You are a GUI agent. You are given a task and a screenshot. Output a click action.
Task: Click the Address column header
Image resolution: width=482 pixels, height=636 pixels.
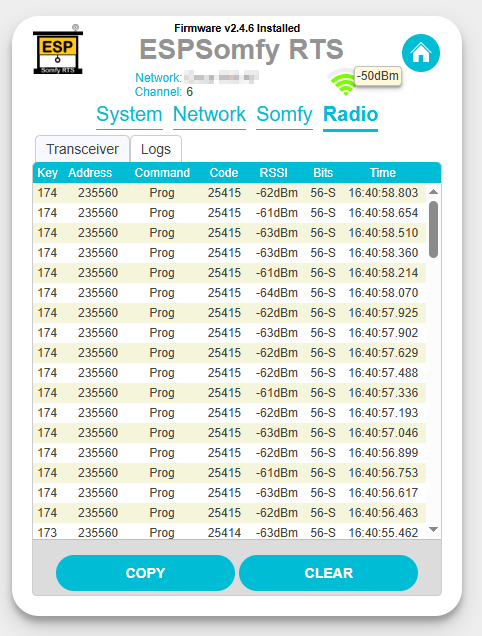click(x=90, y=173)
